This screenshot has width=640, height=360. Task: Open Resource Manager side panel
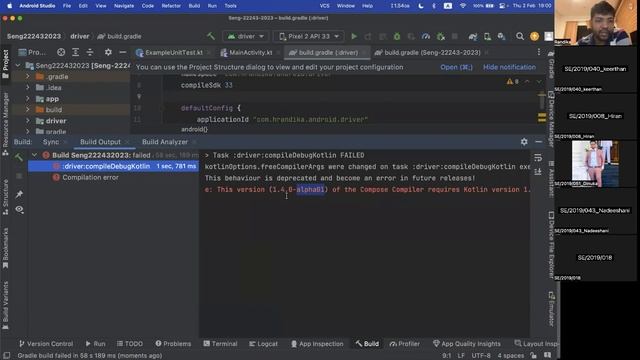tap(5, 124)
